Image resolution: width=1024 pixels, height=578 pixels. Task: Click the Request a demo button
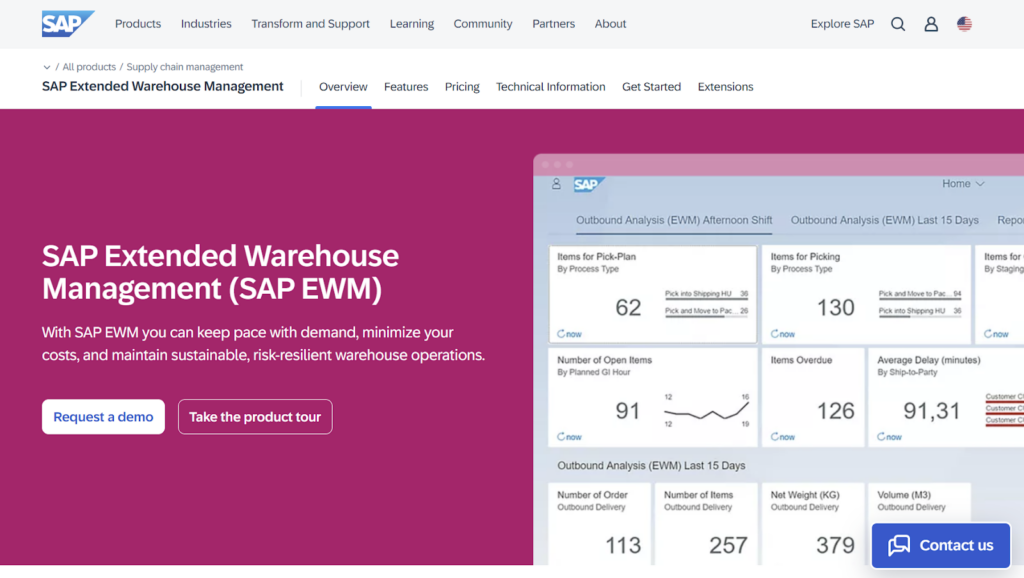103,417
